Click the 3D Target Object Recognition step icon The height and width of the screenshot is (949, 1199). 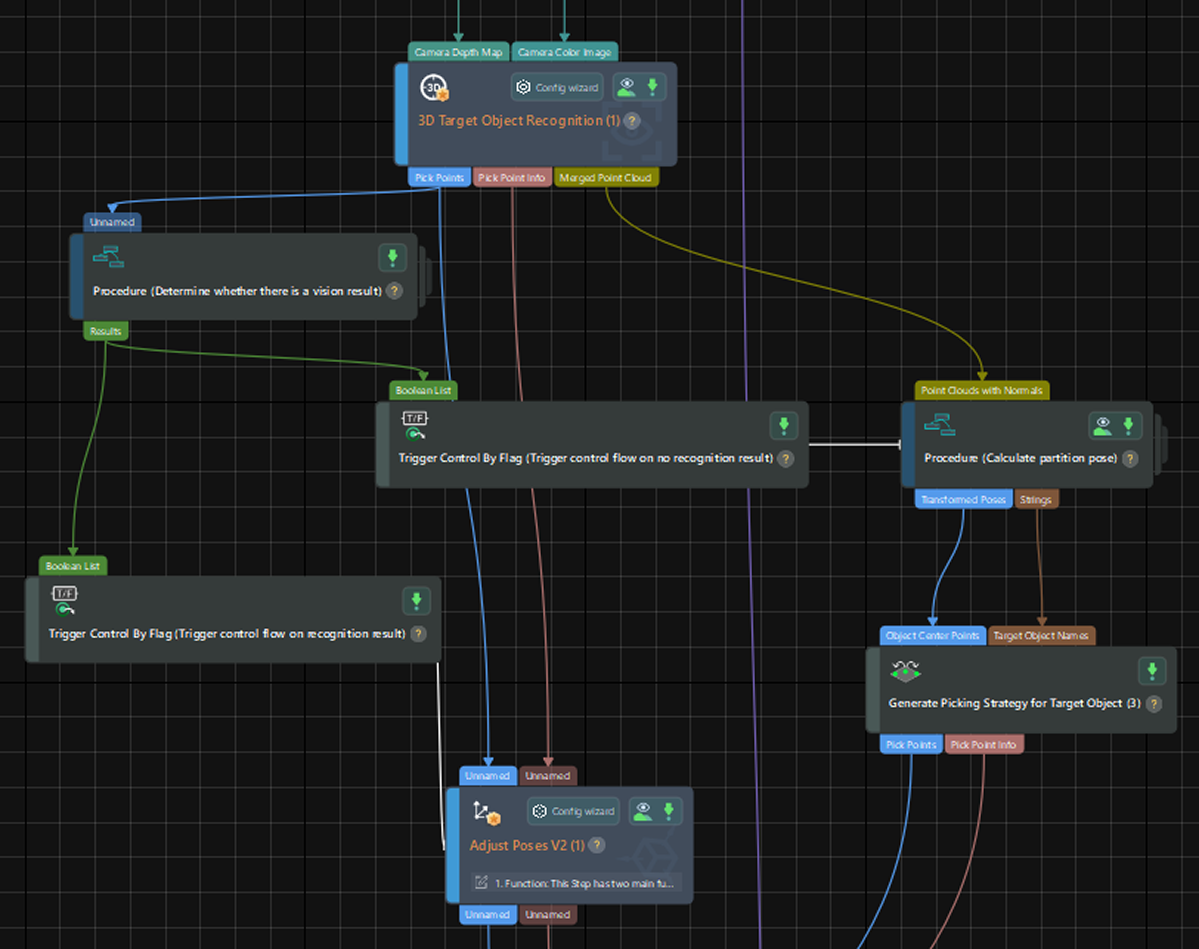pos(434,88)
